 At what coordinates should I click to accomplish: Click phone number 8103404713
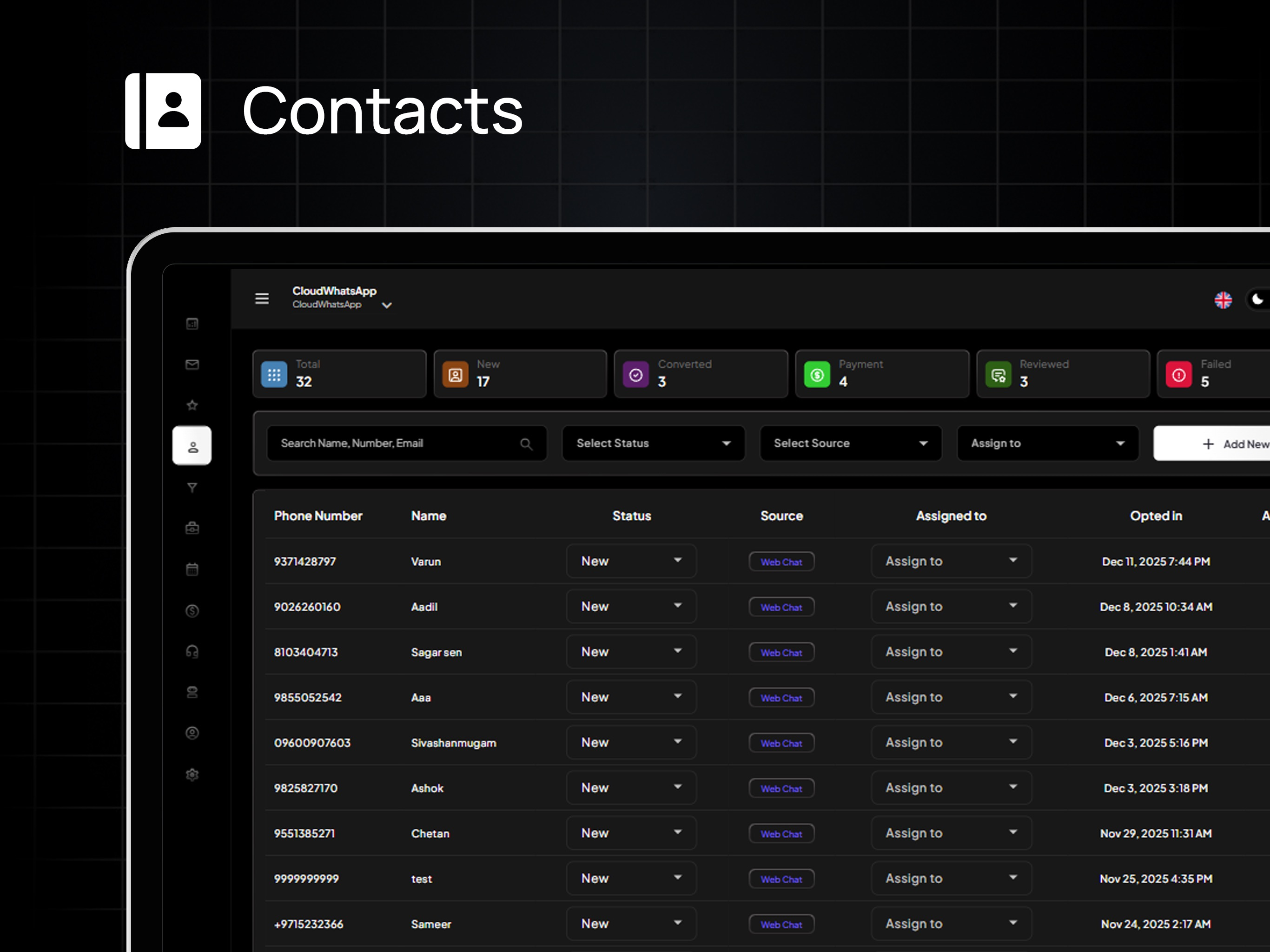click(x=306, y=652)
